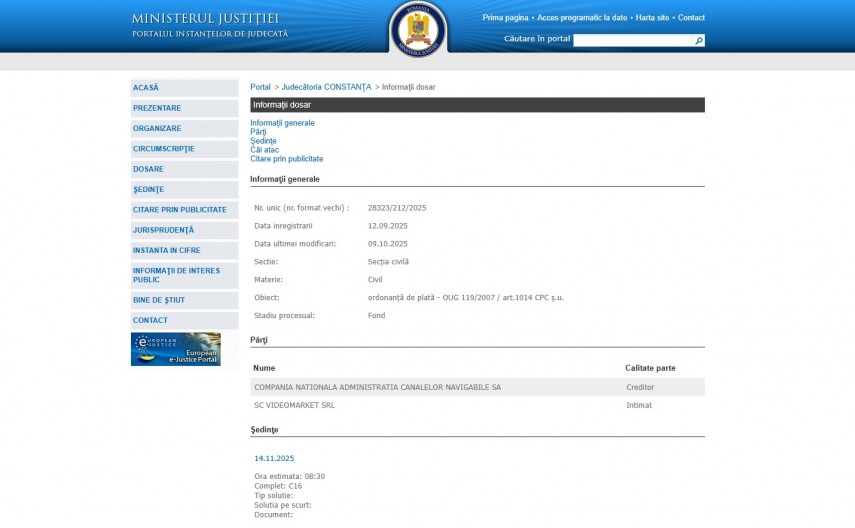Open the CONTACT sidebar item
Viewport: 855px width, 528px height.
coord(184,320)
